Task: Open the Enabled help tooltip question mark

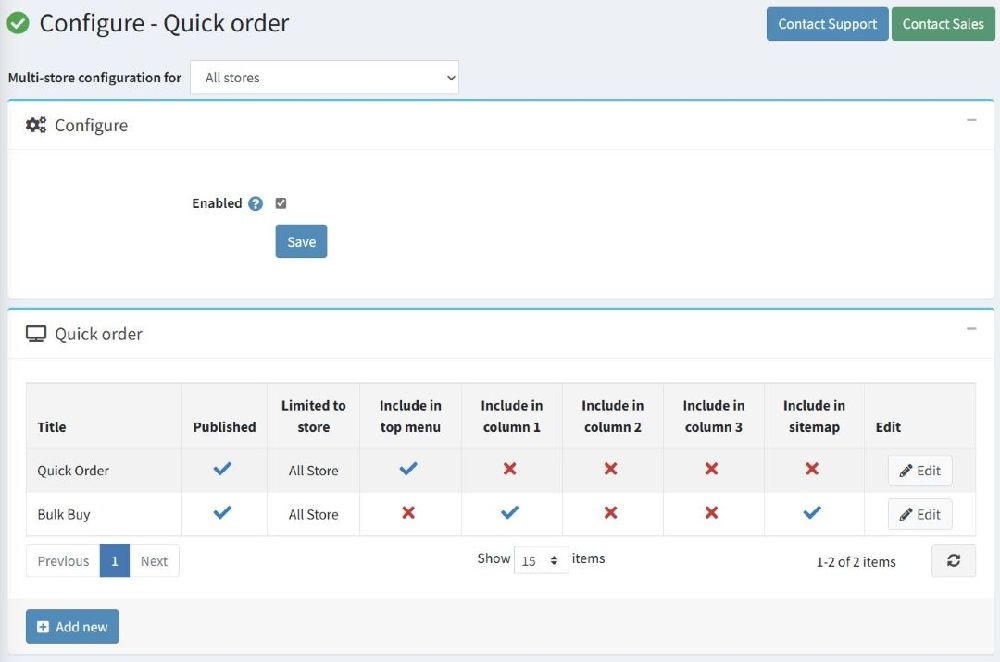Action: 254,203
